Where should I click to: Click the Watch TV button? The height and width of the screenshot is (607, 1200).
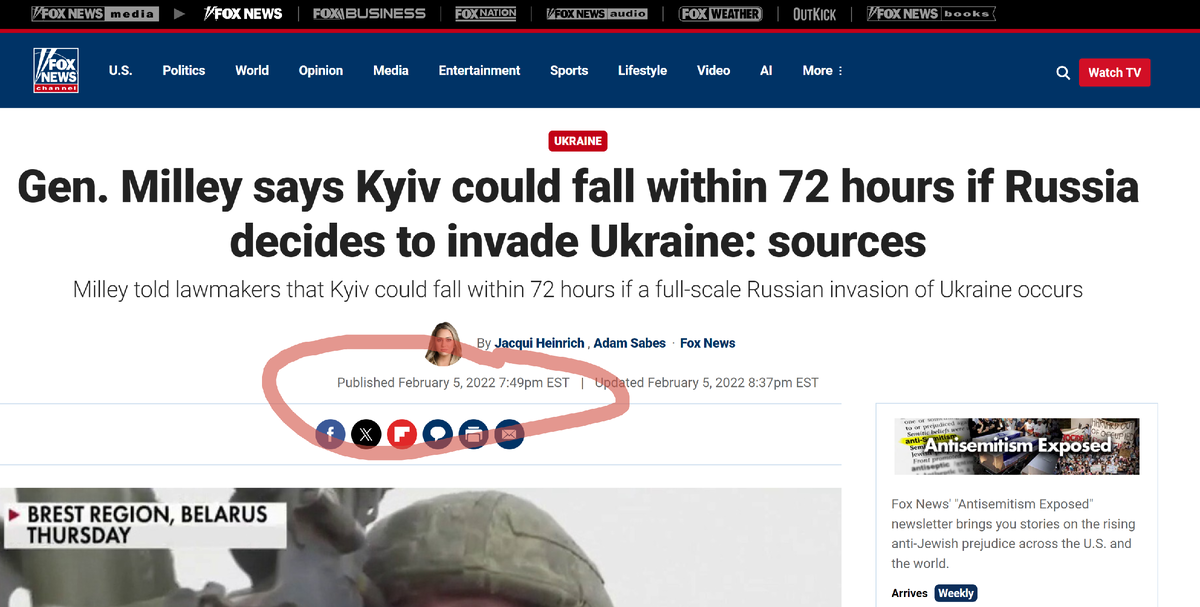(1114, 72)
